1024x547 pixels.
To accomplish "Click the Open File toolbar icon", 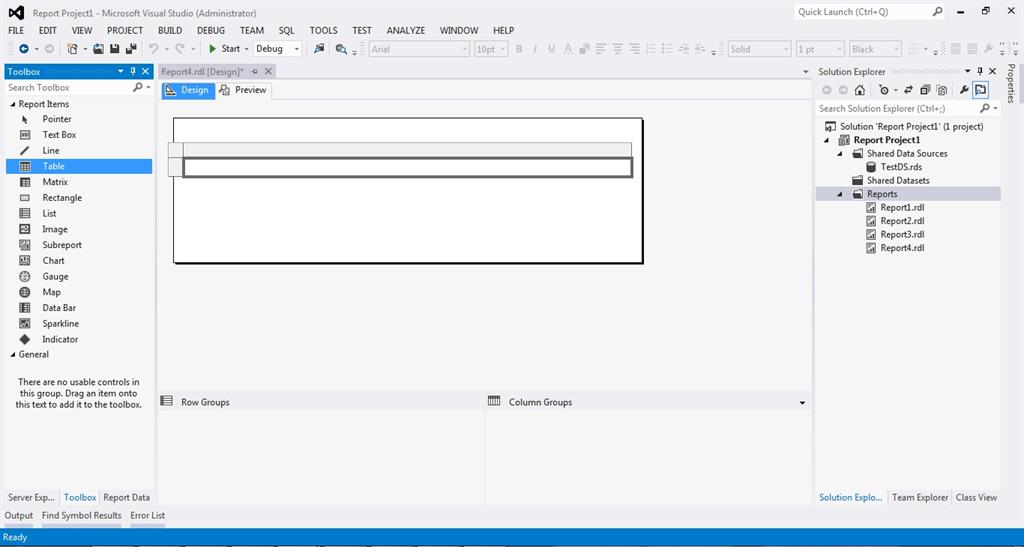I will coord(99,49).
